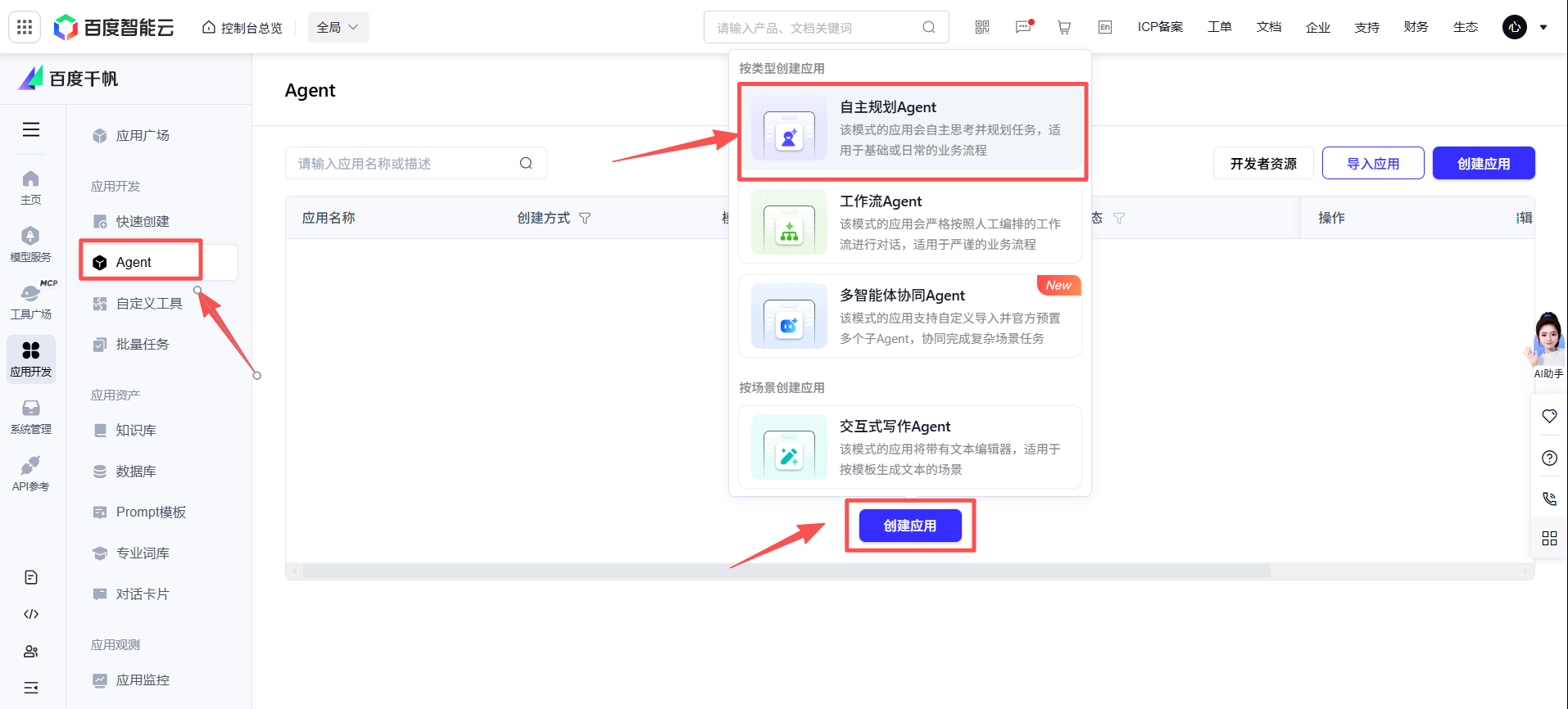The height and width of the screenshot is (709, 1568).
Task: Select 应用开发 in the rail
Action: coord(31,359)
